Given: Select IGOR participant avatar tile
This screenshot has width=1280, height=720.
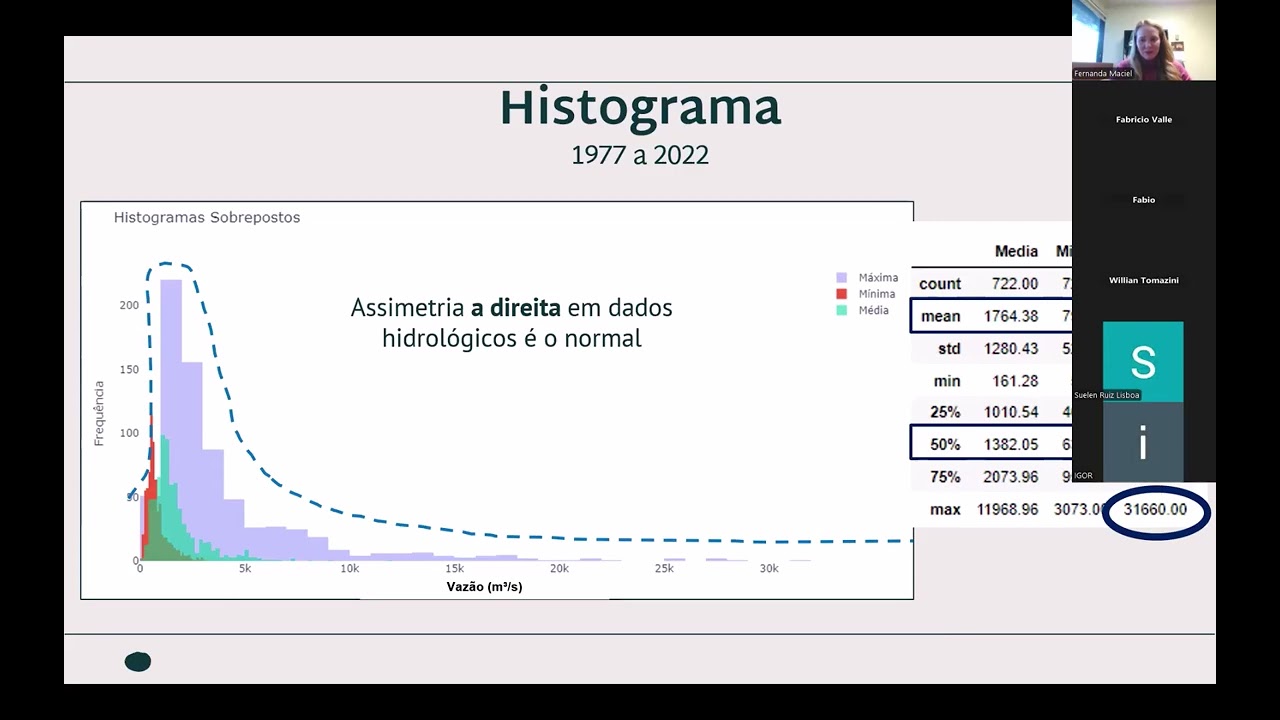Looking at the screenshot, I should pyautogui.click(x=1143, y=442).
